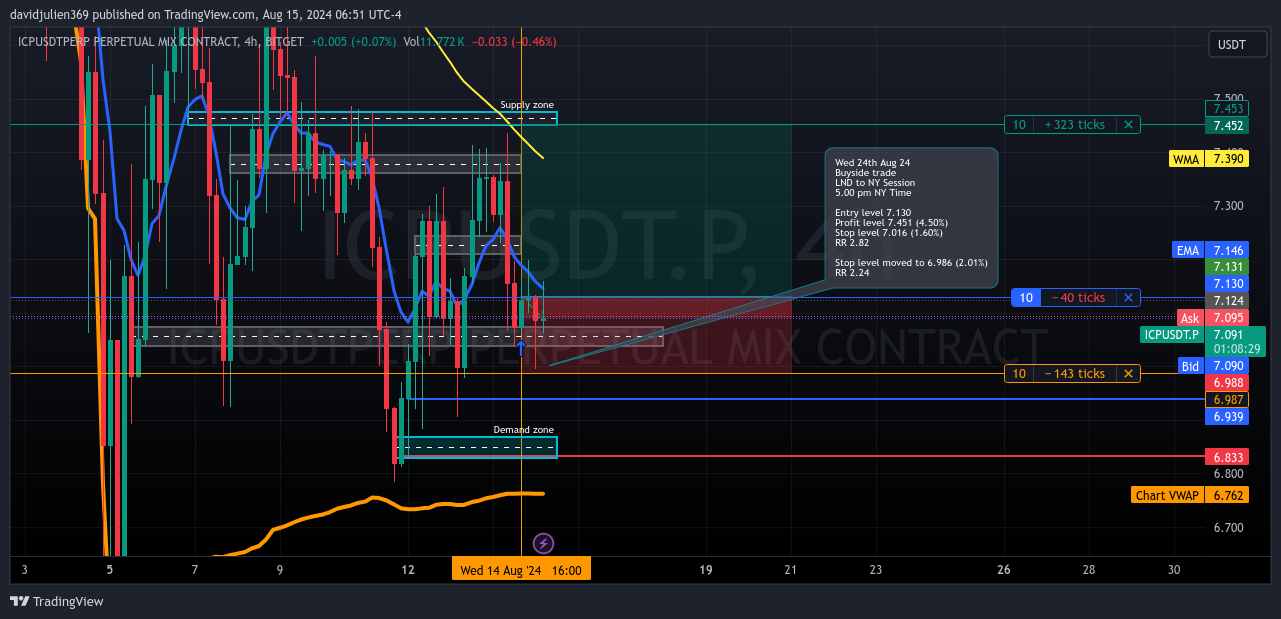Click the purple lightning event icon on timeline
This screenshot has width=1281, height=619.
(543, 543)
